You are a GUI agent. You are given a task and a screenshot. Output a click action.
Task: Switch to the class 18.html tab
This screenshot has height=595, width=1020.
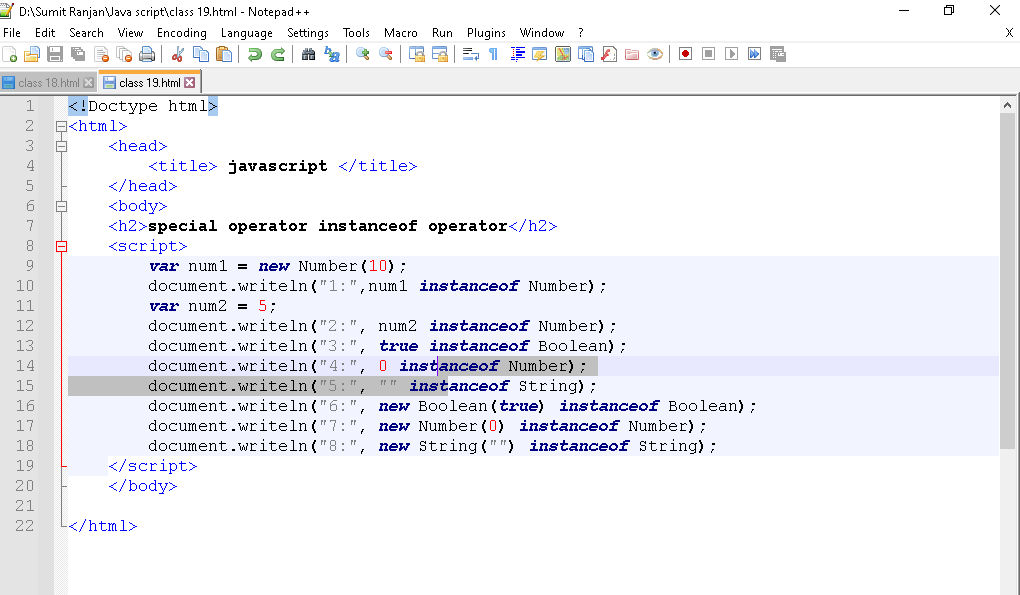click(x=48, y=83)
